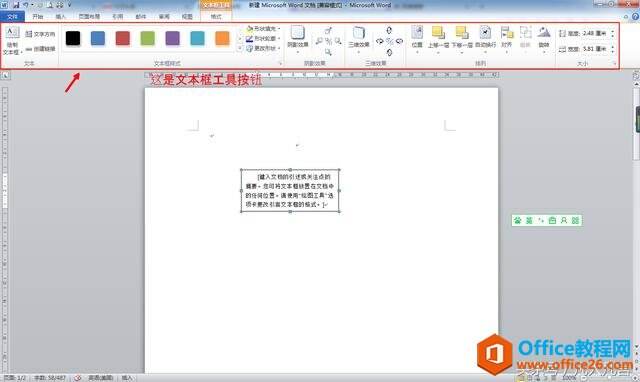Apply the purple text box style
This screenshot has width=640, height=382.
click(173, 38)
